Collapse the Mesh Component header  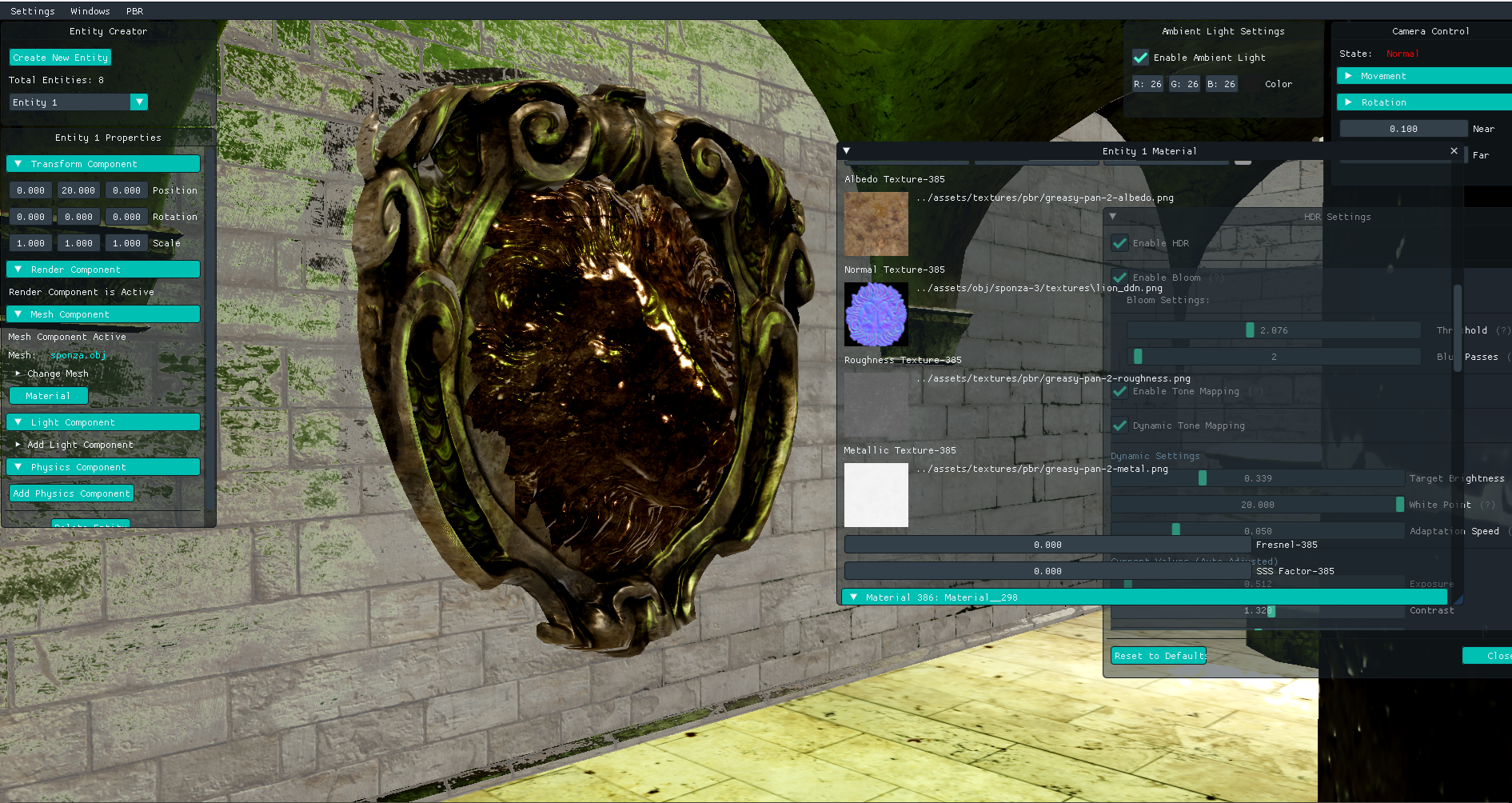point(103,314)
